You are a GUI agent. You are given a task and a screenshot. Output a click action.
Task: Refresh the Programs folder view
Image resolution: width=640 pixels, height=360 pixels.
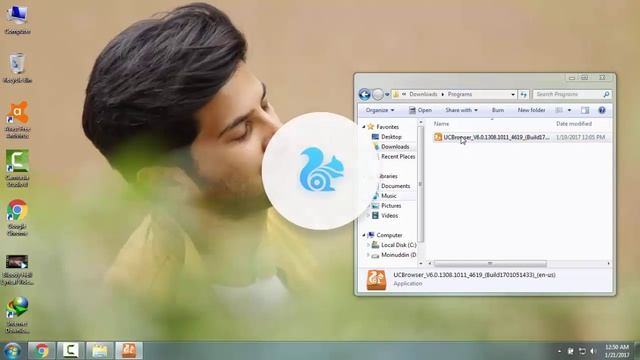click(524, 94)
